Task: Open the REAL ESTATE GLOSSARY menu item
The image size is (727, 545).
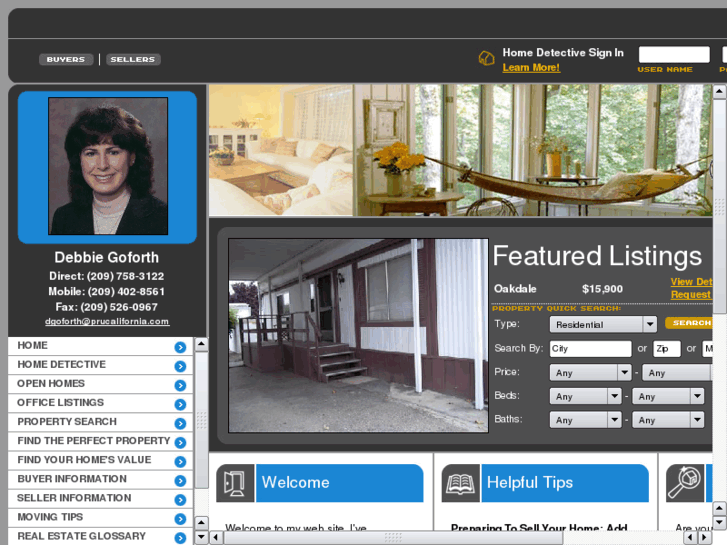Action: (x=100, y=536)
